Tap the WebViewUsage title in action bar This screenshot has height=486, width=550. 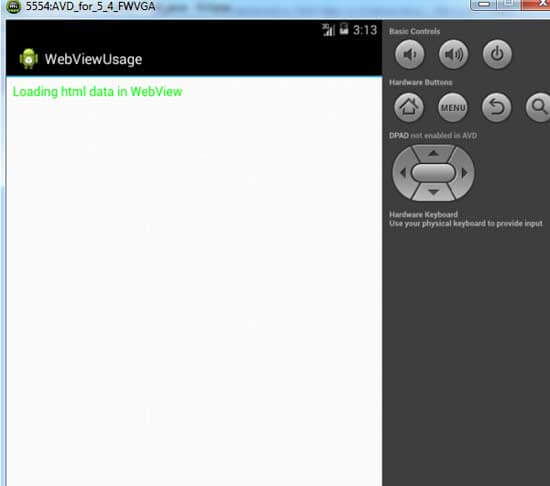click(x=93, y=59)
